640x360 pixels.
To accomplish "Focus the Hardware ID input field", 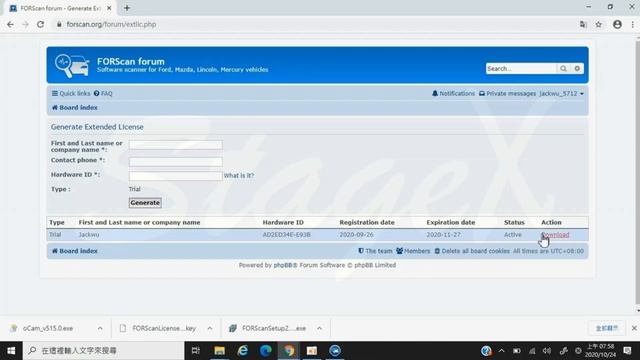I will pos(176,176).
